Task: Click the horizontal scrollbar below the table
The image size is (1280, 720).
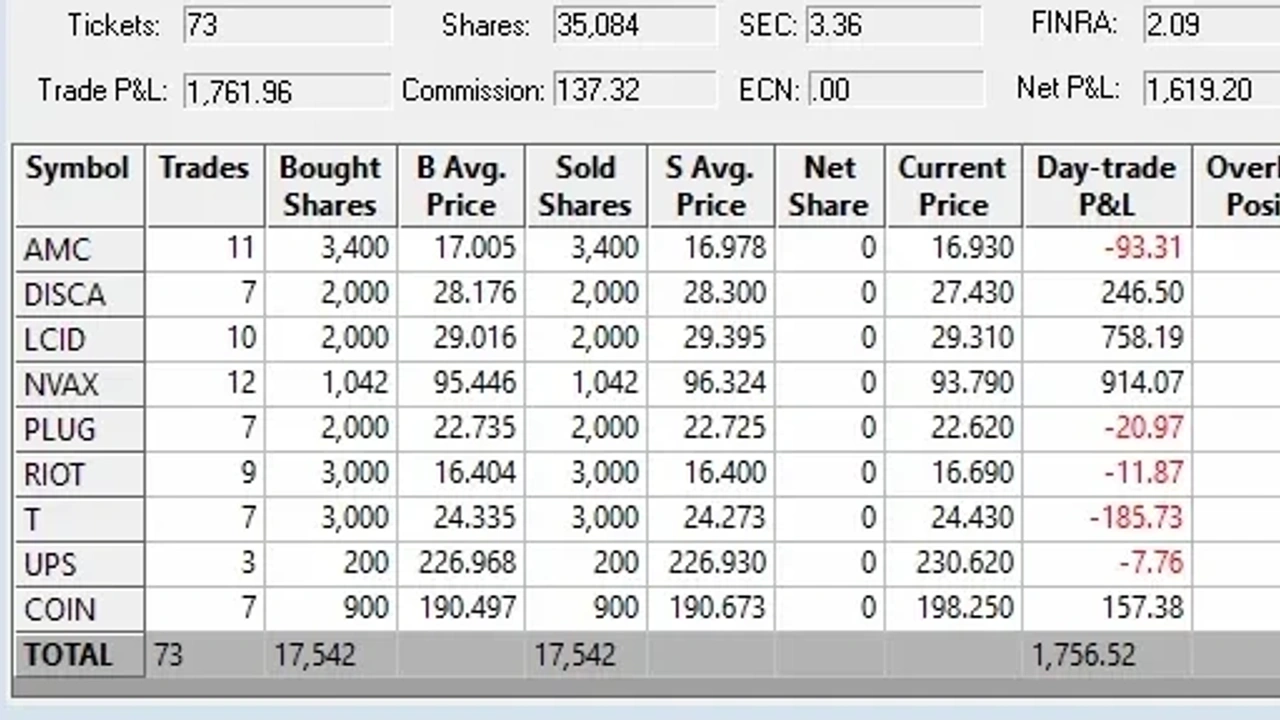Action: (x=640, y=688)
